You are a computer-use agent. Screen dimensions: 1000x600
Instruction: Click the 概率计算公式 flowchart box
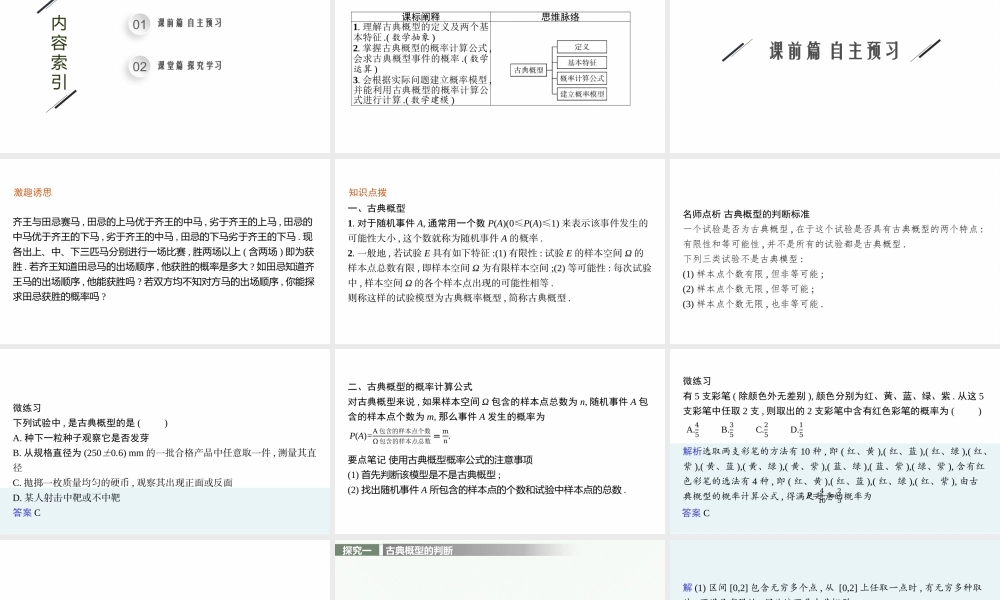click(583, 78)
